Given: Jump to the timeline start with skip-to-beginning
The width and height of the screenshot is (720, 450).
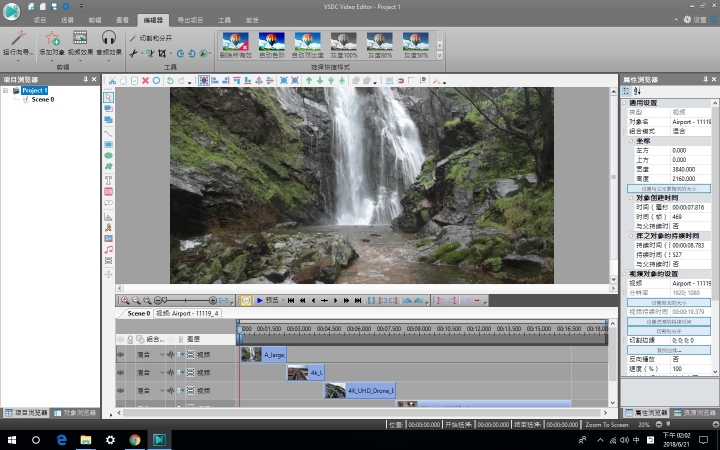Looking at the screenshot, I should [x=291, y=300].
